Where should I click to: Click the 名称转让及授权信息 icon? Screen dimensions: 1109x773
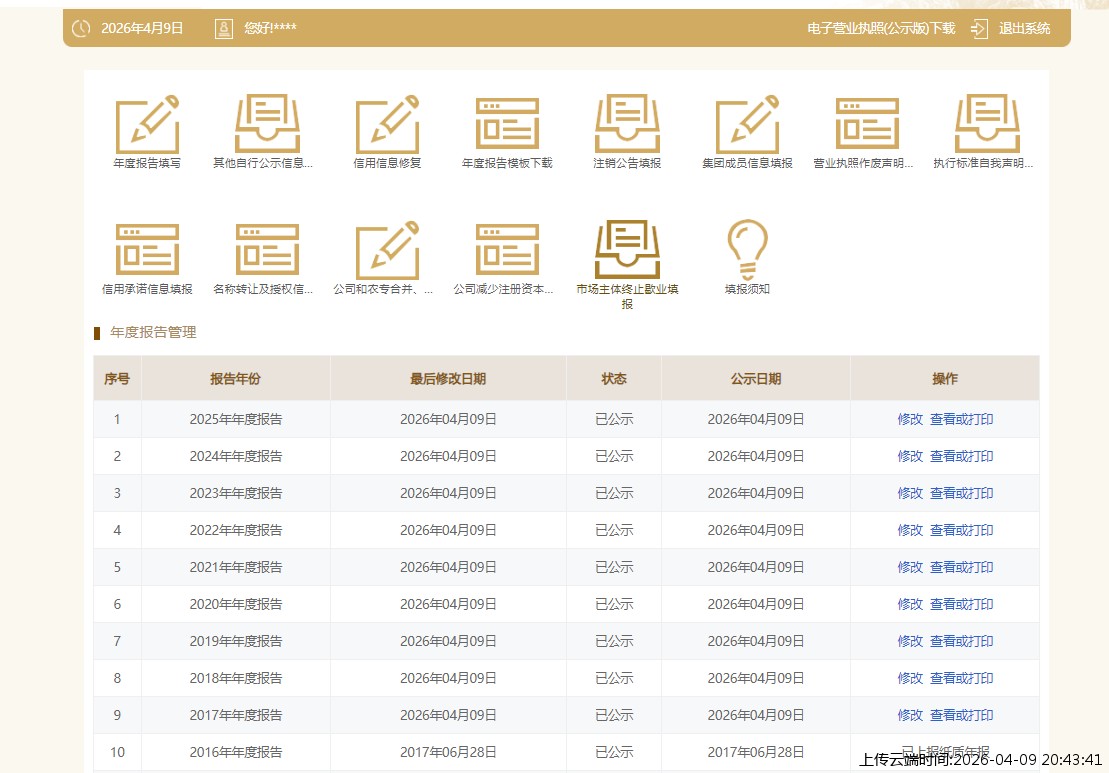click(x=267, y=250)
